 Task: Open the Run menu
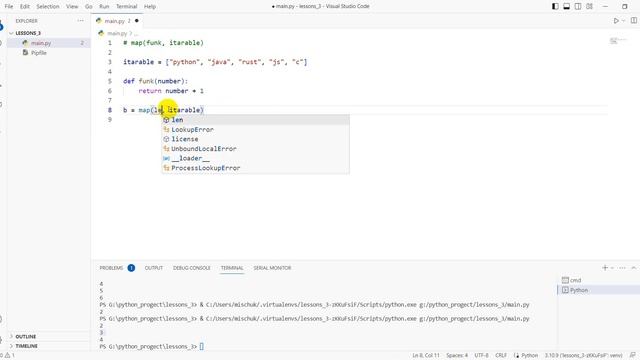pyautogui.click(x=104, y=6)
